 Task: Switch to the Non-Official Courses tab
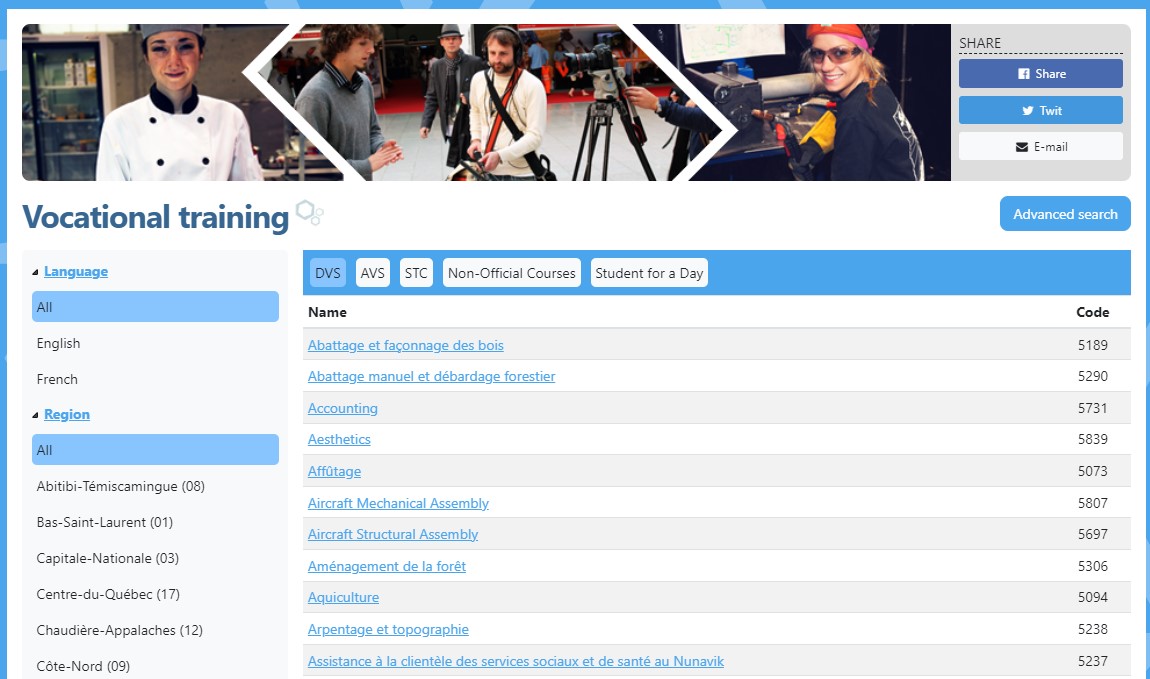pyautogui.click(x=511, y=272)
